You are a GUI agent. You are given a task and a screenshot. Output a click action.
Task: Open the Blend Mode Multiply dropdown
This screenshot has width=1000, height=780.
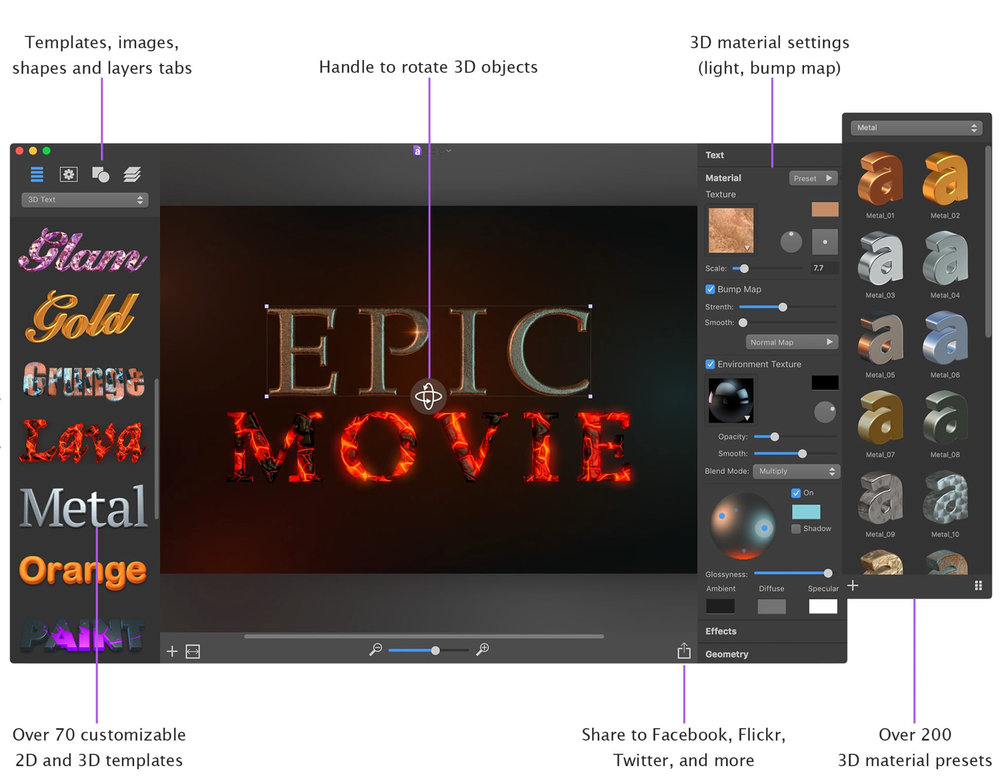pos(796,471)
